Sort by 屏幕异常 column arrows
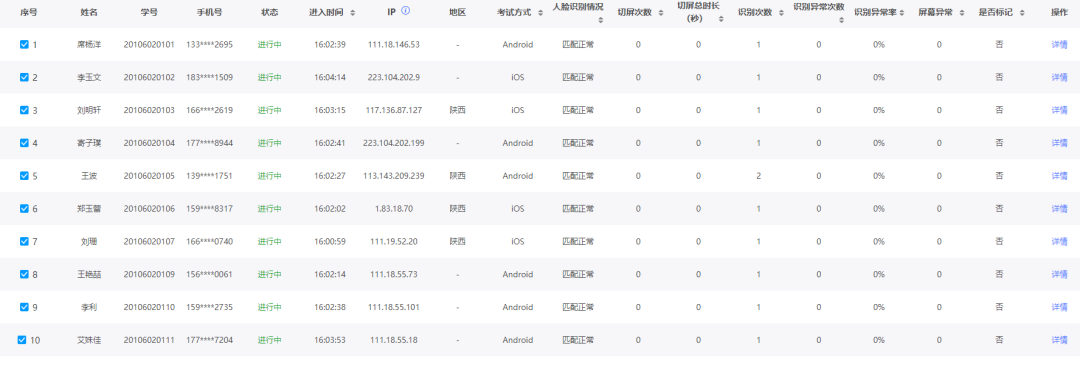Viewport: 1080px width, 366px height. (x=959, y=13)
